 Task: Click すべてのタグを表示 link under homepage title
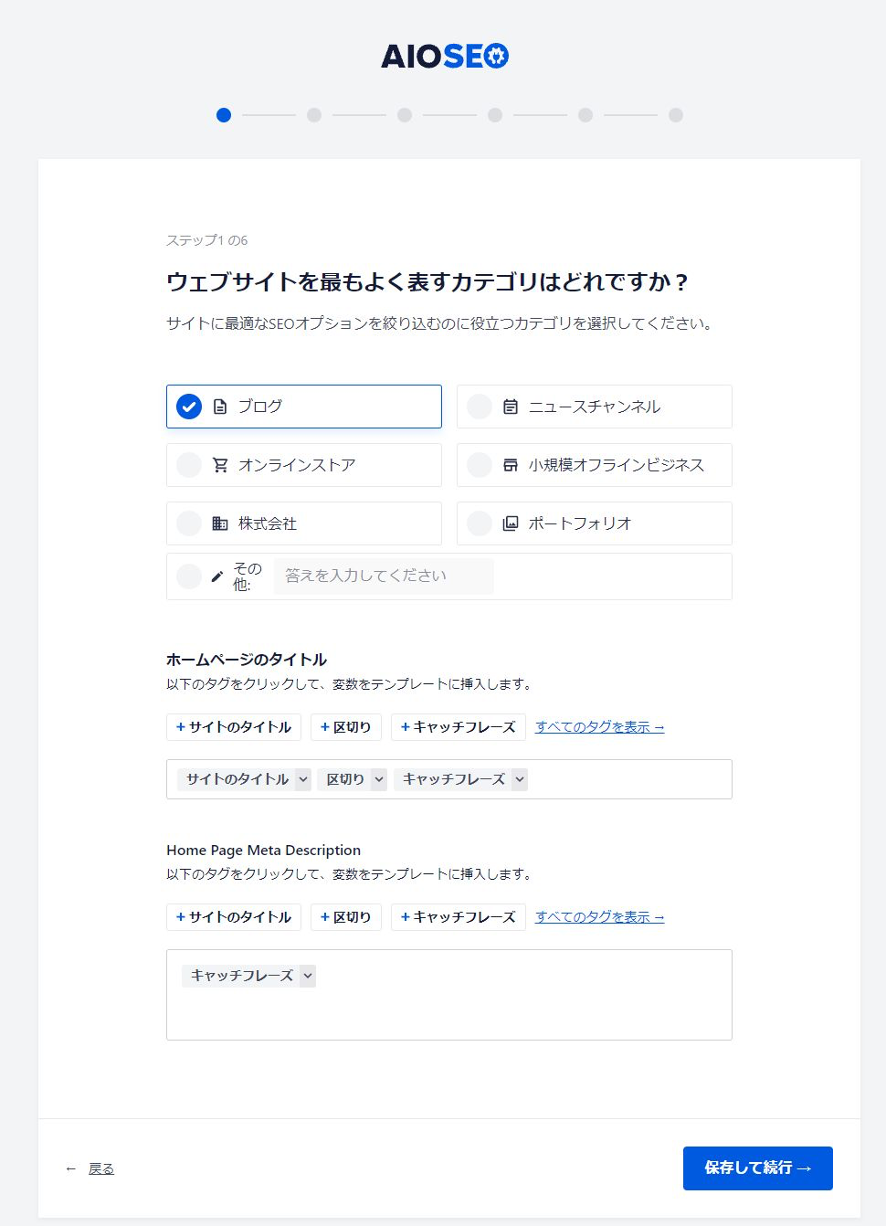(599, 727)
